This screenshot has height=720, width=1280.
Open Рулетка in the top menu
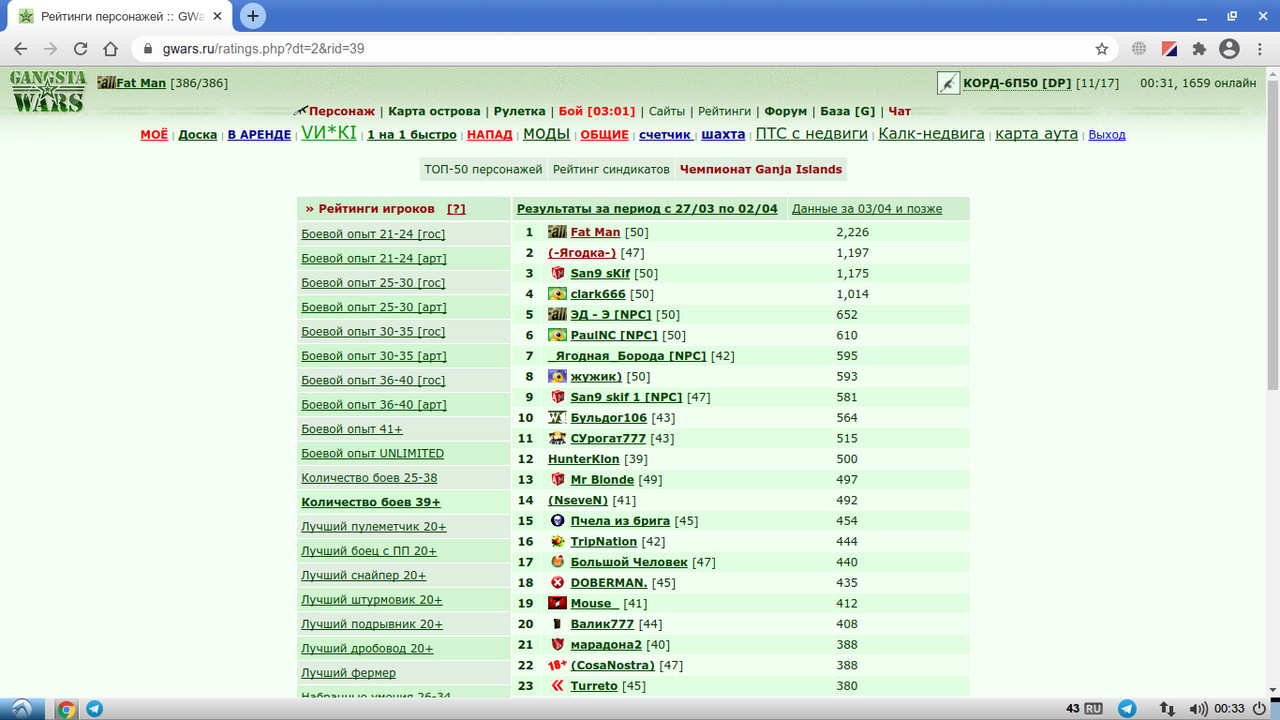point(519,111)
